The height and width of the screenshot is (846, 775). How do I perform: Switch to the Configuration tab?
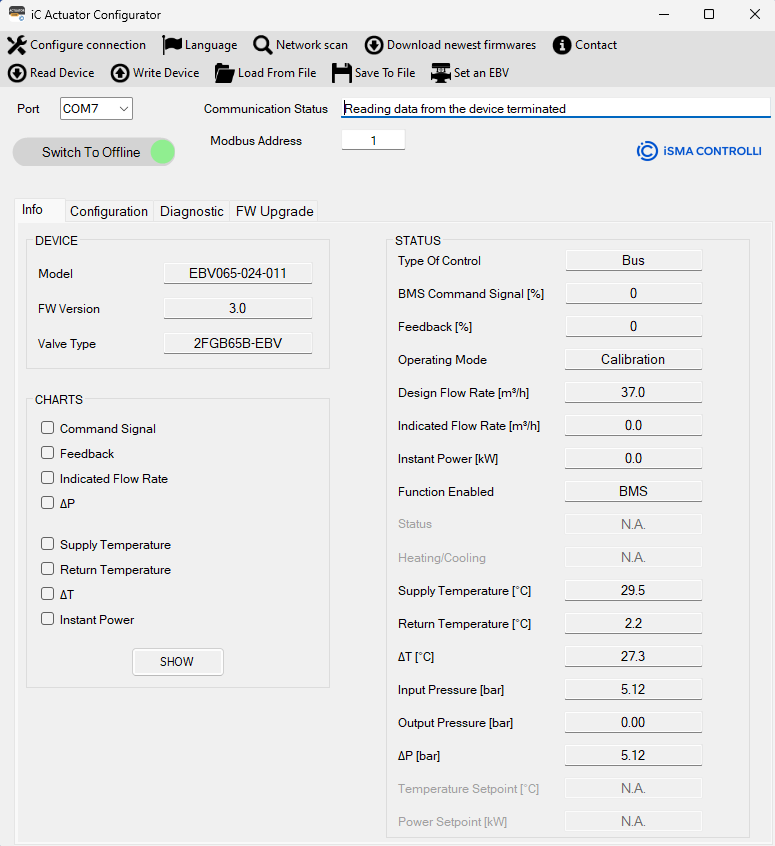(x=109, y=211)
